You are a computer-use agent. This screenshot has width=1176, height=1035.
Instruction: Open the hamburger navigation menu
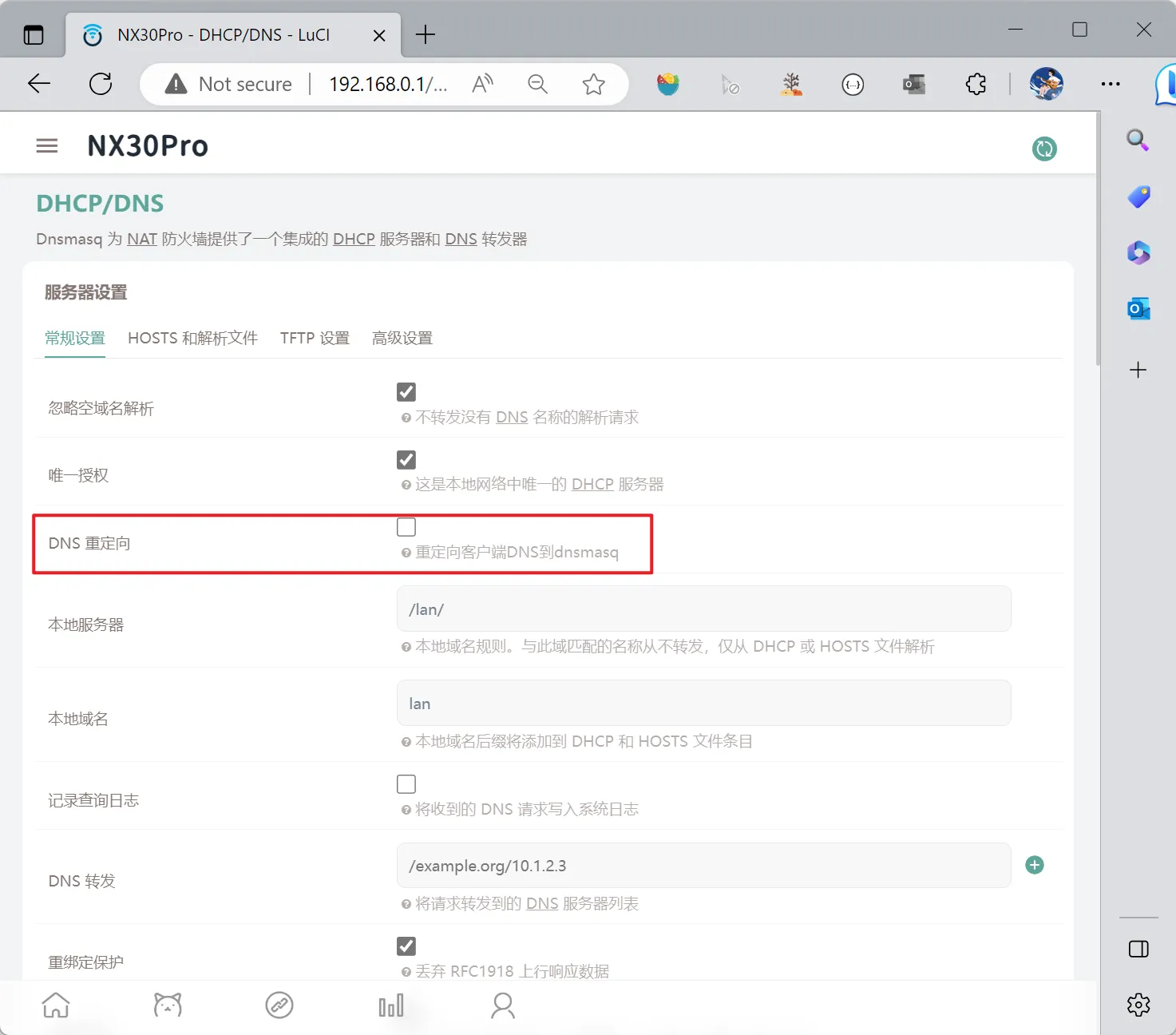point(47,146)
